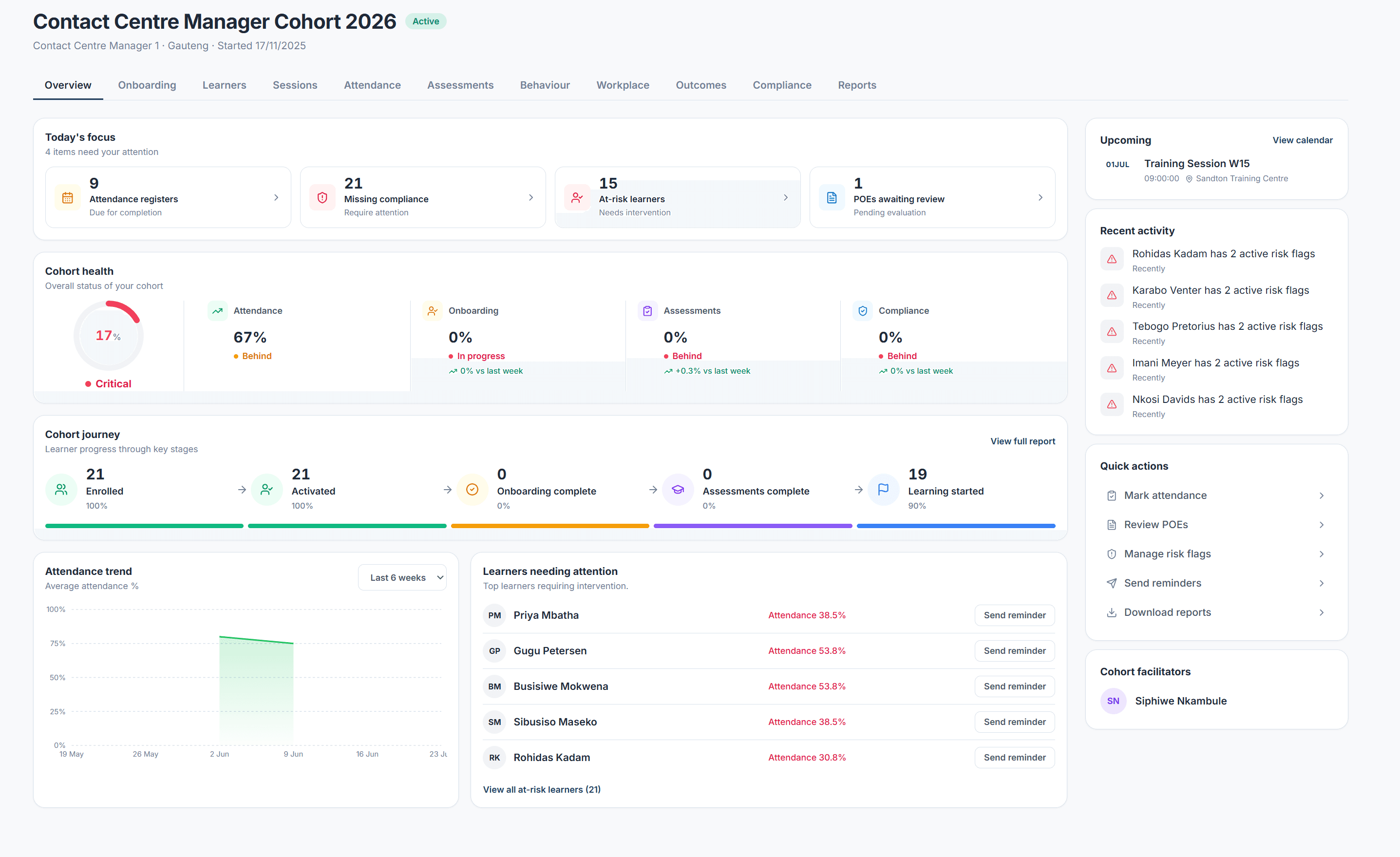Click the Missing compliance shield icon
The height and width of the screenshot is (857, 1400).
(322, 198)
